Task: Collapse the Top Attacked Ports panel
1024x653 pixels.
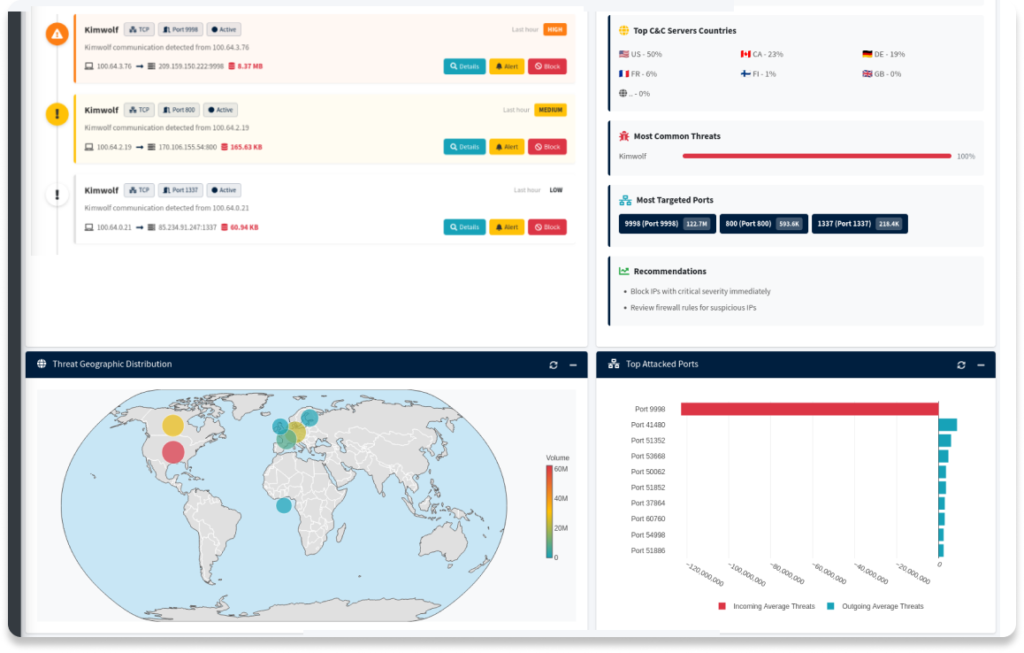Action: point(981,365)
